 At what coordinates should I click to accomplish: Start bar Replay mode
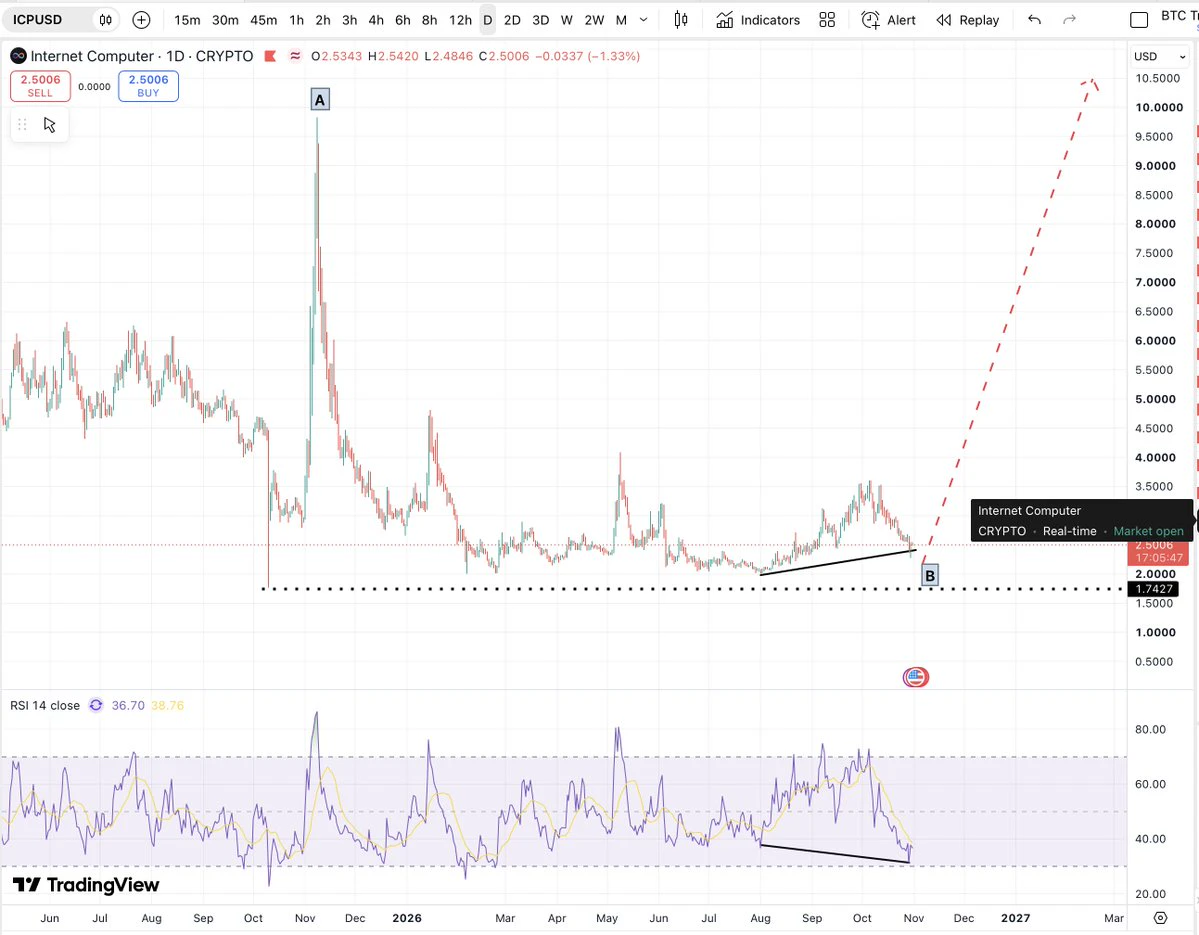pyautogui.click(x=968, y=20)
